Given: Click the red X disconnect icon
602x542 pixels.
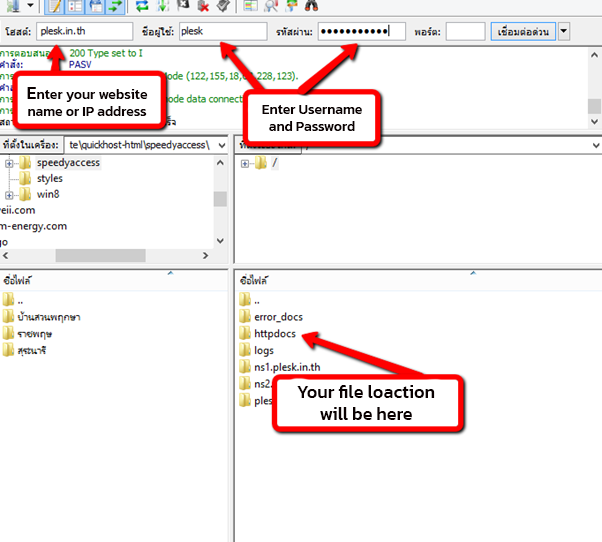Looking at the screenshot, I should point(203,5).
